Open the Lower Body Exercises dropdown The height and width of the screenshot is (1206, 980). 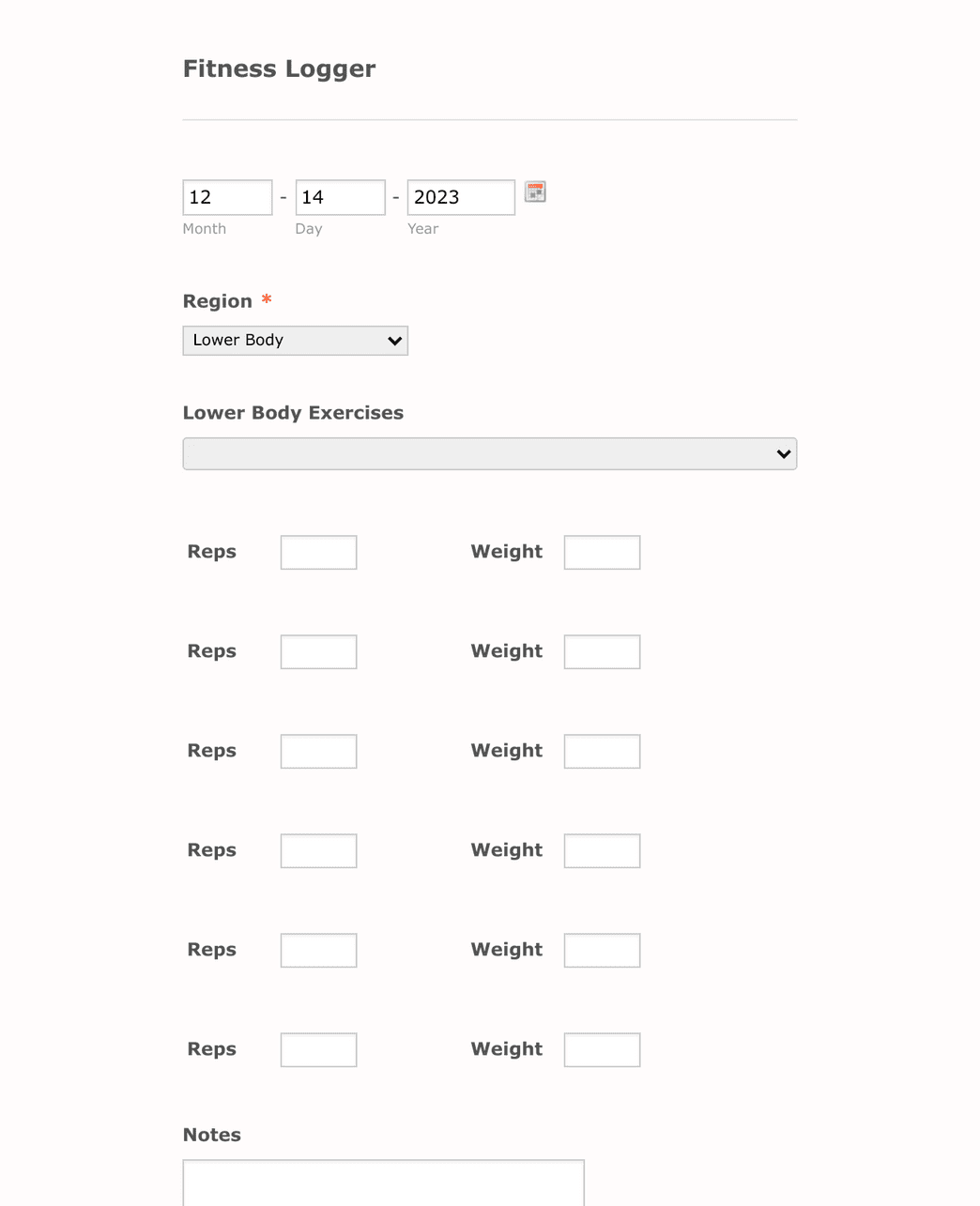pos(489,453)
